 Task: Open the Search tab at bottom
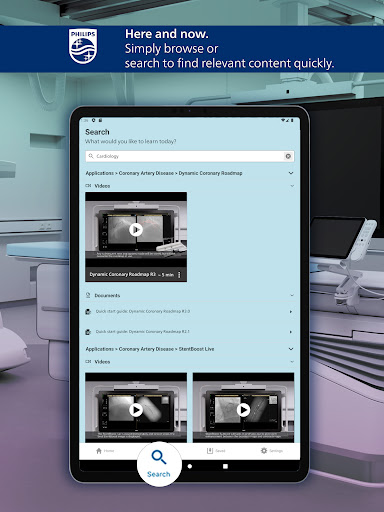click(159, 464)
